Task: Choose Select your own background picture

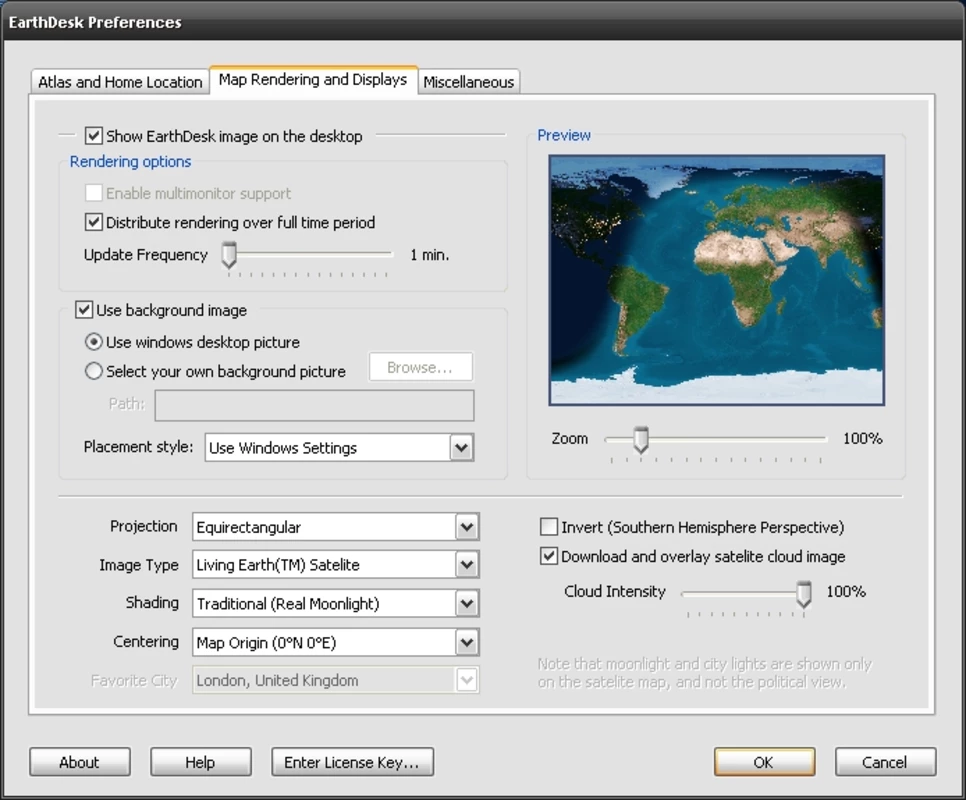Action: [94, 371]
